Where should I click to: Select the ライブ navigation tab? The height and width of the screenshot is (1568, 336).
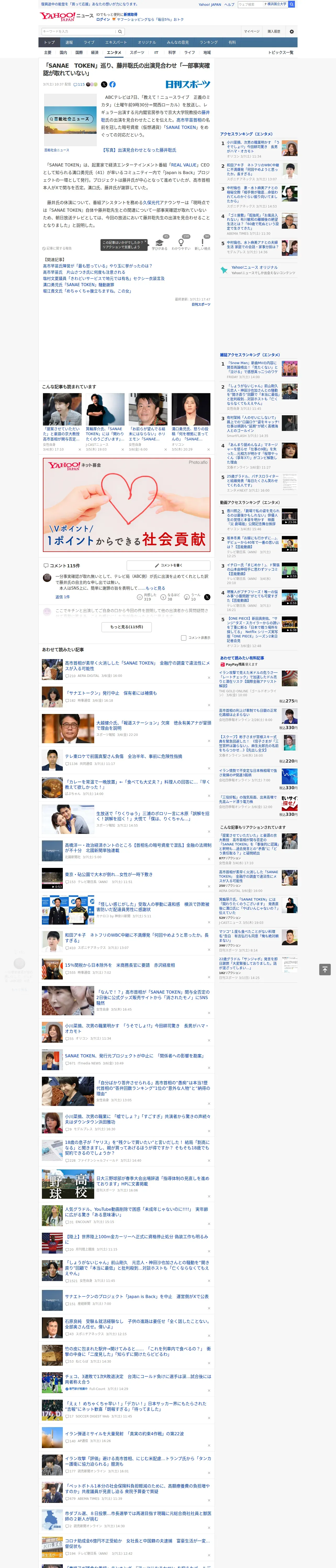coord(89,43)
